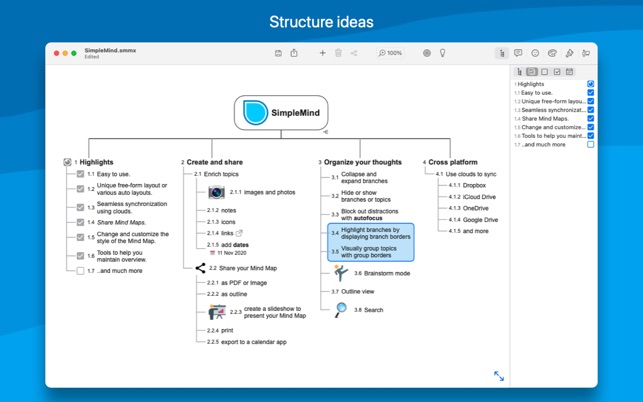The height and width of the screenshot is (402, 643).
Task: Open the palette style icon
Action: pyautogui.click(x=552, y=53)
